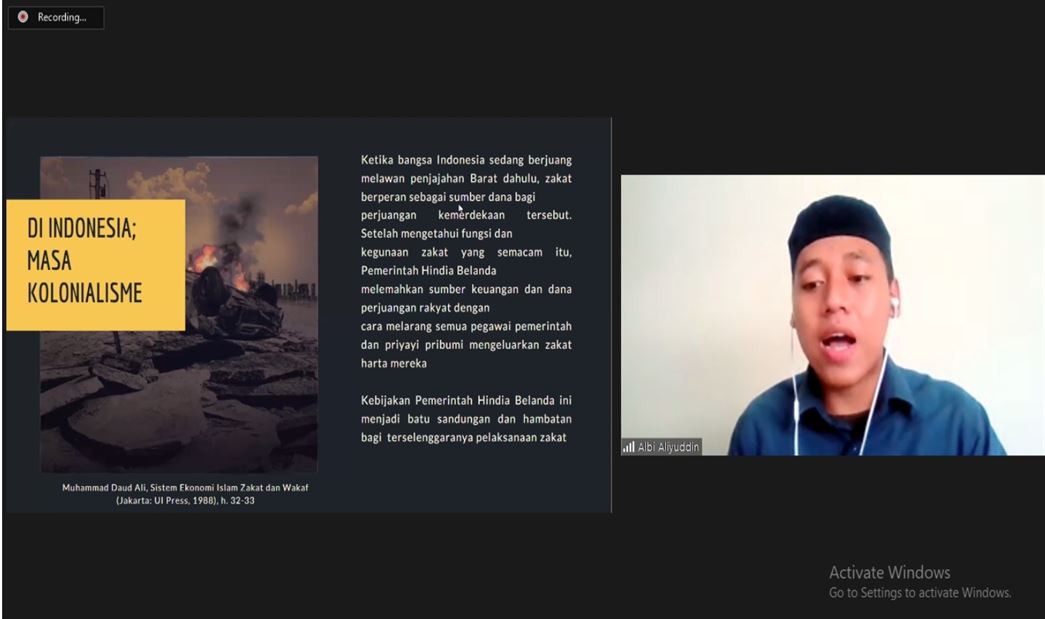Click the line "bagi terselenggaranya pelaksanaan zakat"
The width and height of the screenshot is (1045, 619).
pos(463,437)
